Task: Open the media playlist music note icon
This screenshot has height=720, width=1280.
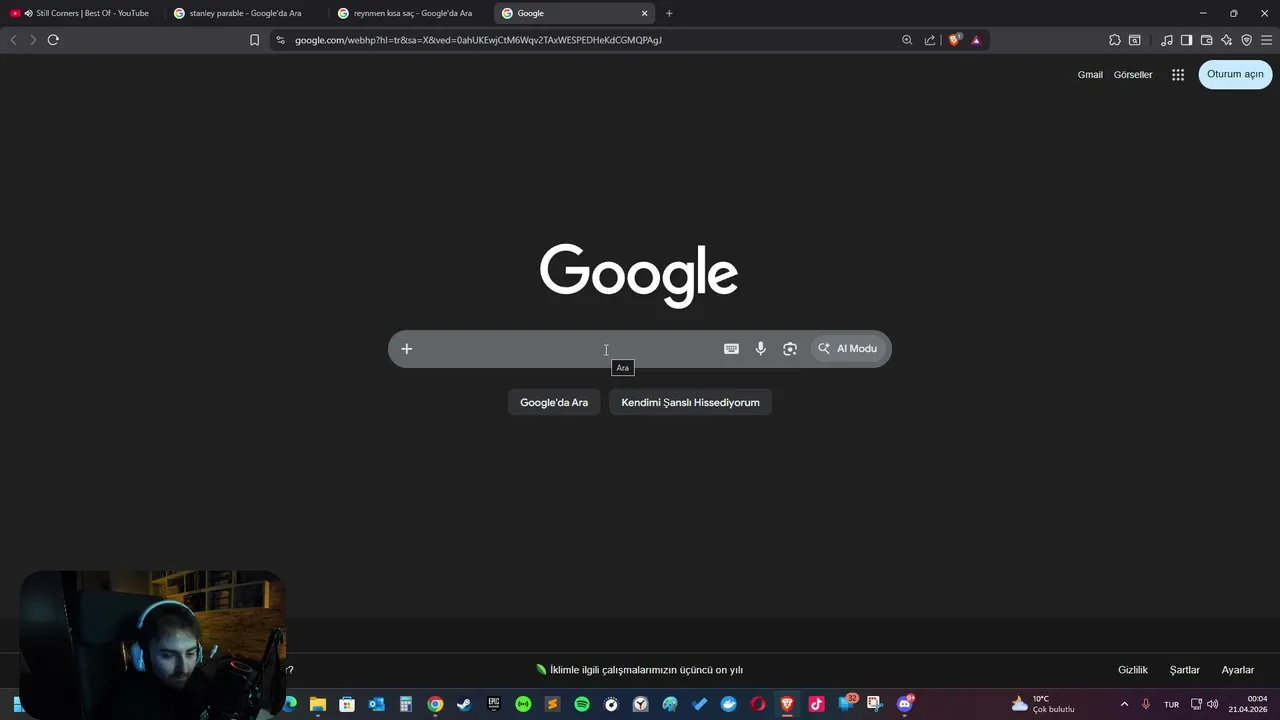Action: point(1167,40)
